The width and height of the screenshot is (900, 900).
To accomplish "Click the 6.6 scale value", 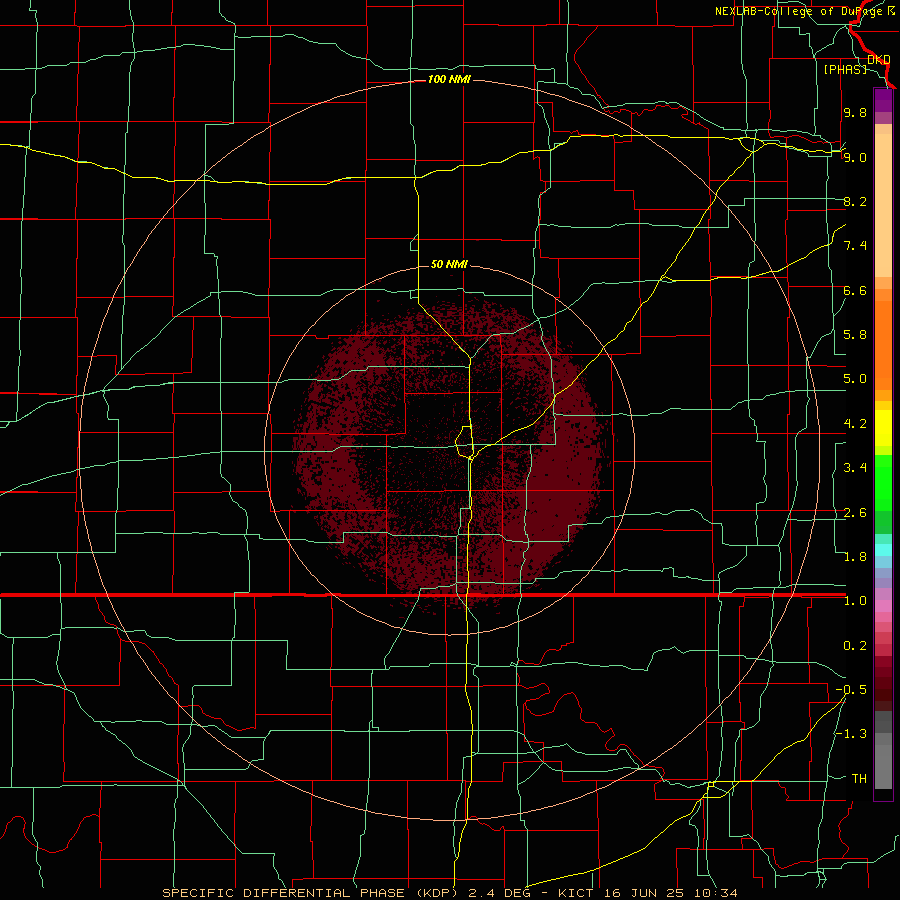I will pyautogui.click(x=855, y=290).
